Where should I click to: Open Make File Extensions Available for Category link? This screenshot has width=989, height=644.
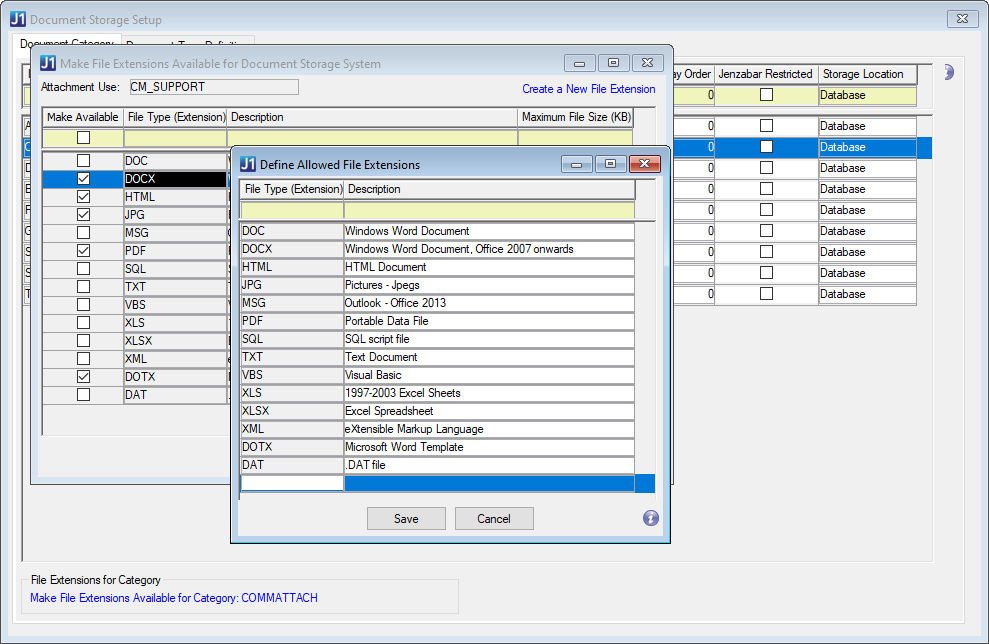174,598
